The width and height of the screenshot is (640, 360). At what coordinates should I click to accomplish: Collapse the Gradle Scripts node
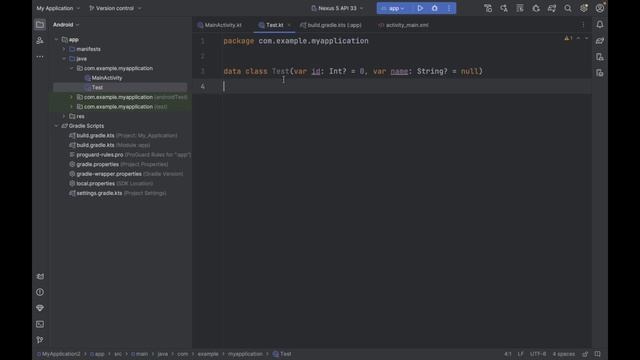click(56, 126)
